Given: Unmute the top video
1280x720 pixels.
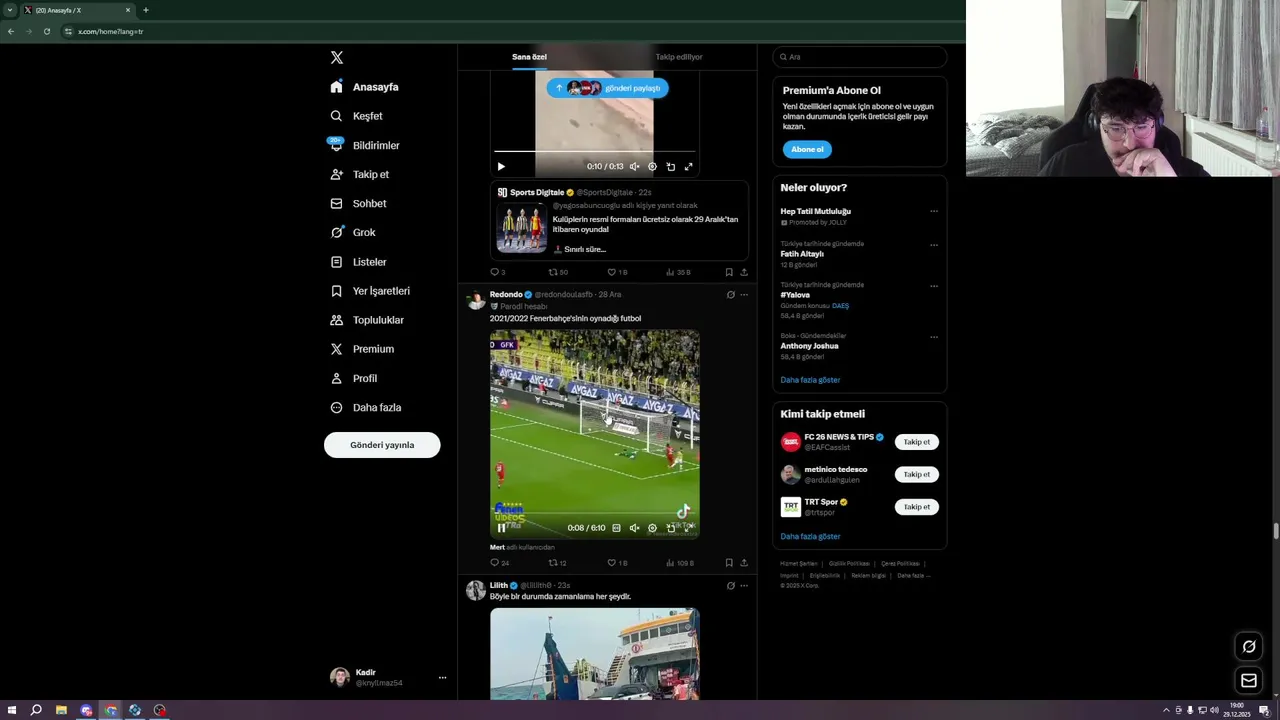Looking at the screenshot, I should 634,167.
